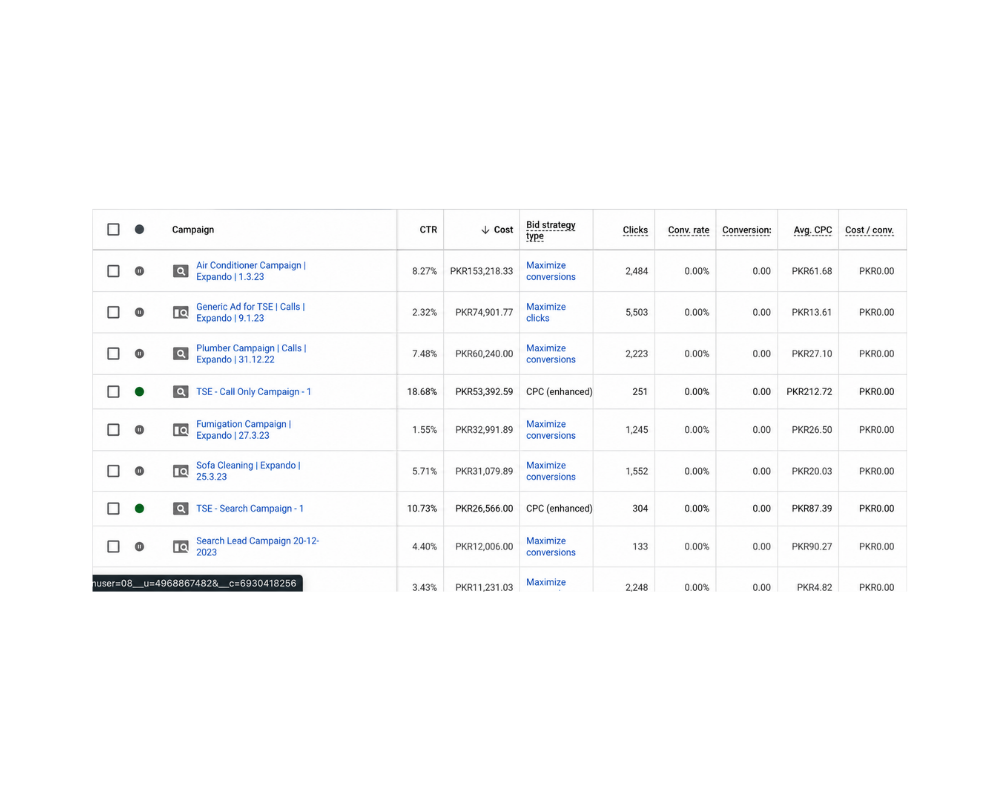This screenshot has height=800, width=1000.
Task: Click the paused status icon for Search Lead Campaign 20-12-2023
Action: click(139, 547)
